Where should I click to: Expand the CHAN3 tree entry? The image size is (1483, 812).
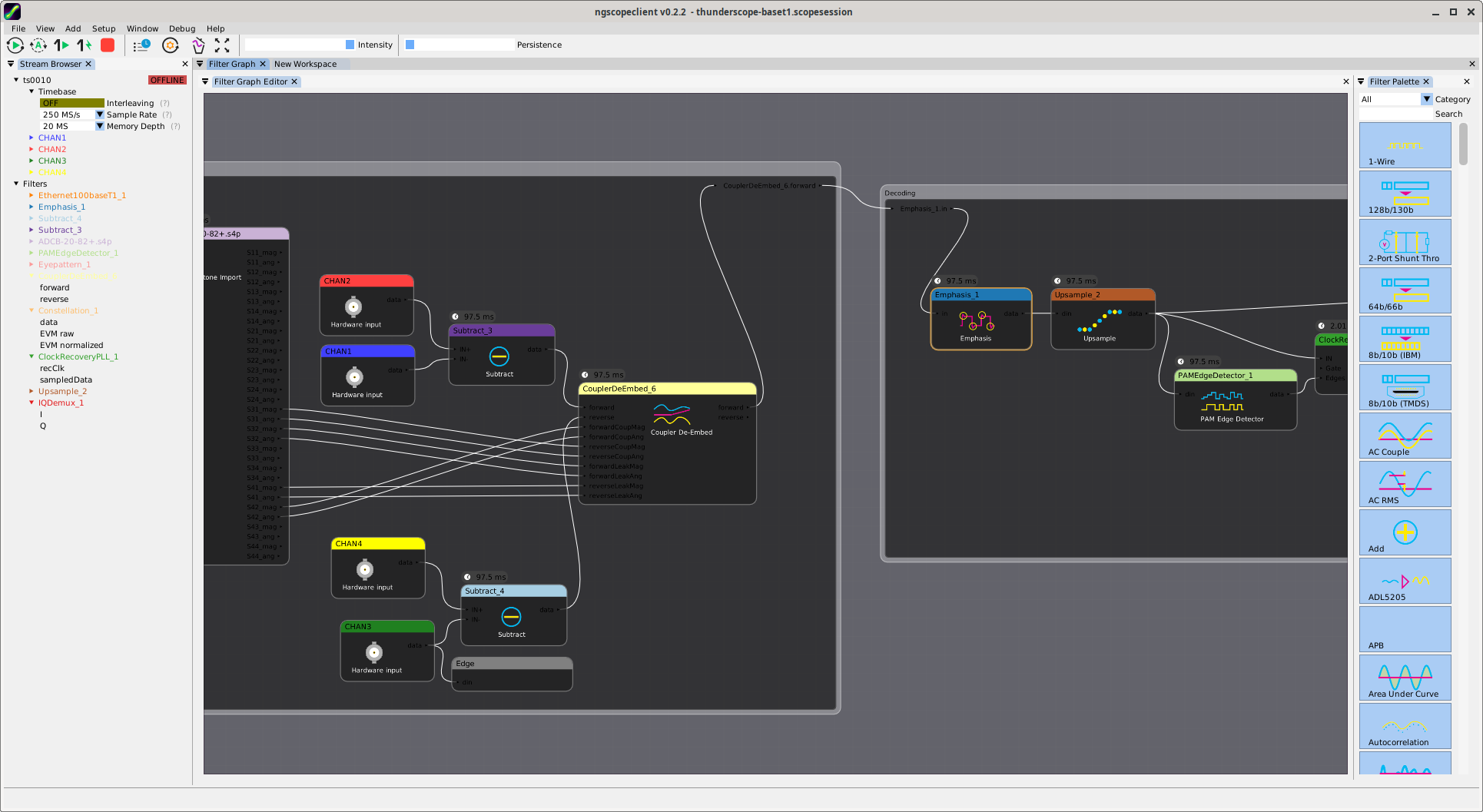pyautogui.click(x=32, y=161)
